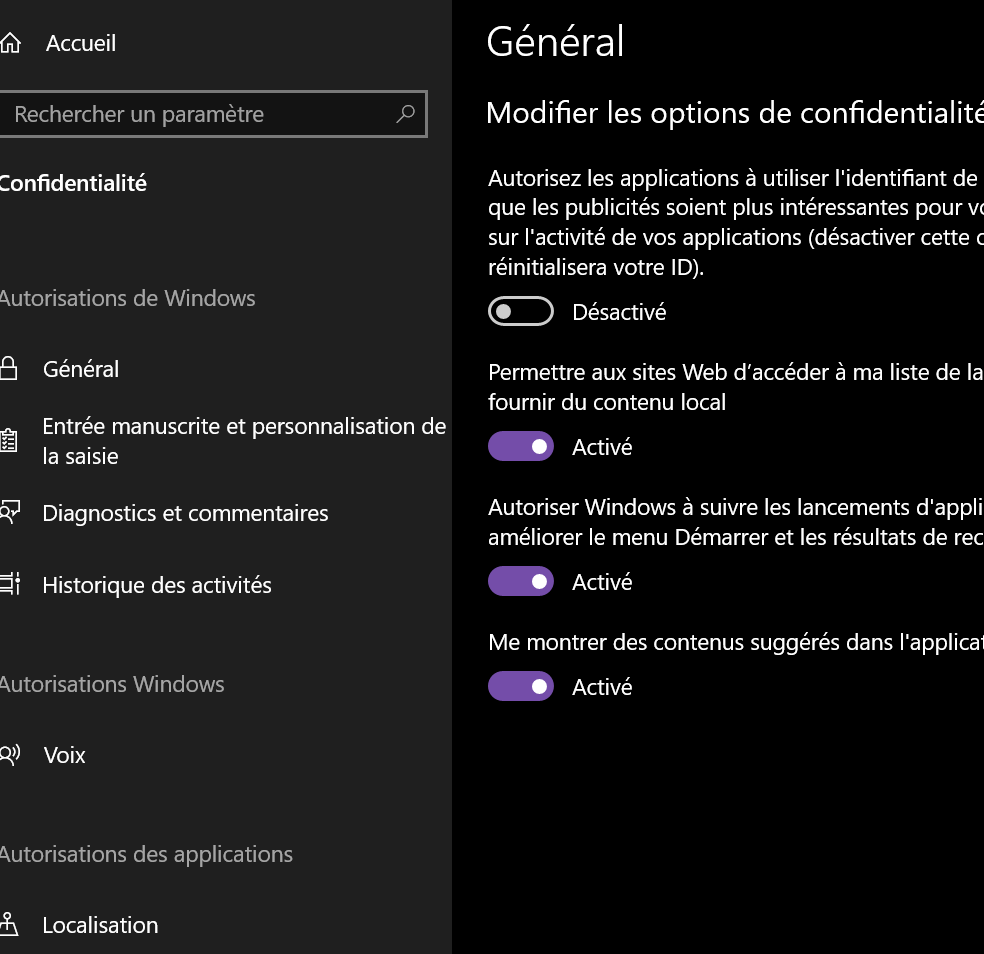Click the Désactivé toggle label
The image size is (984, 954).
619,312
